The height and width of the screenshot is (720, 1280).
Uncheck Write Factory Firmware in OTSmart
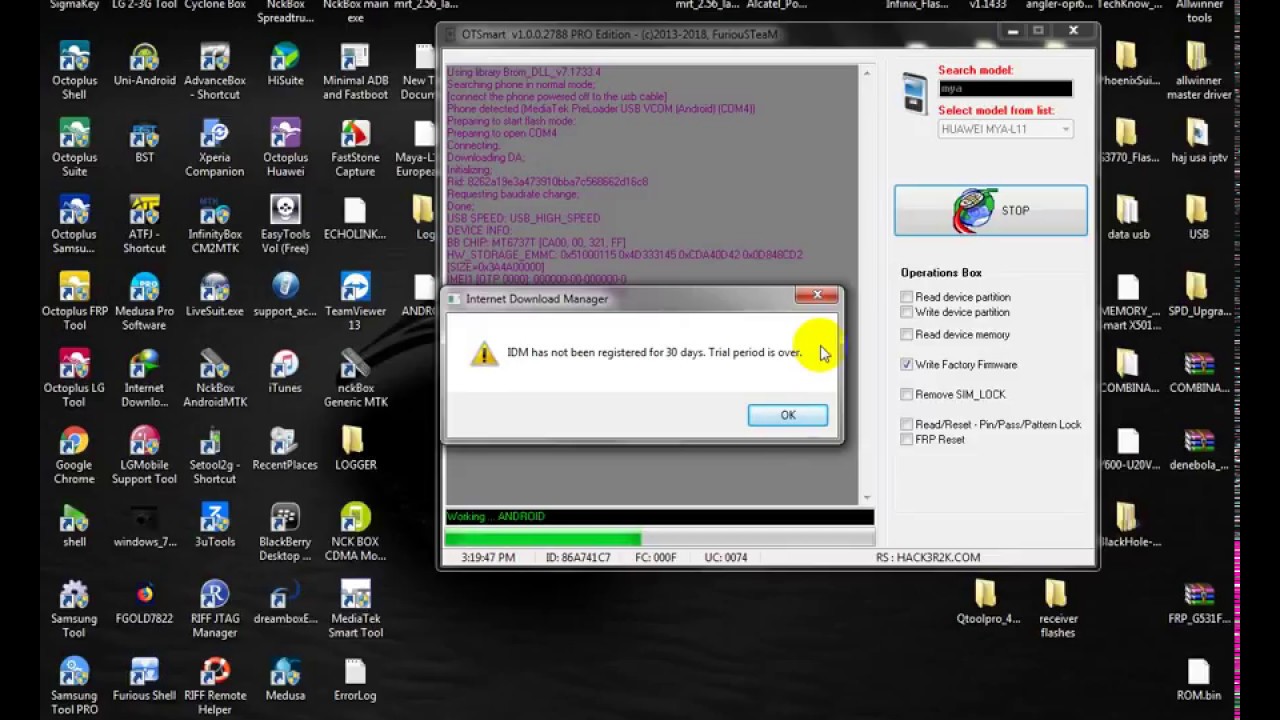[906, 365]
